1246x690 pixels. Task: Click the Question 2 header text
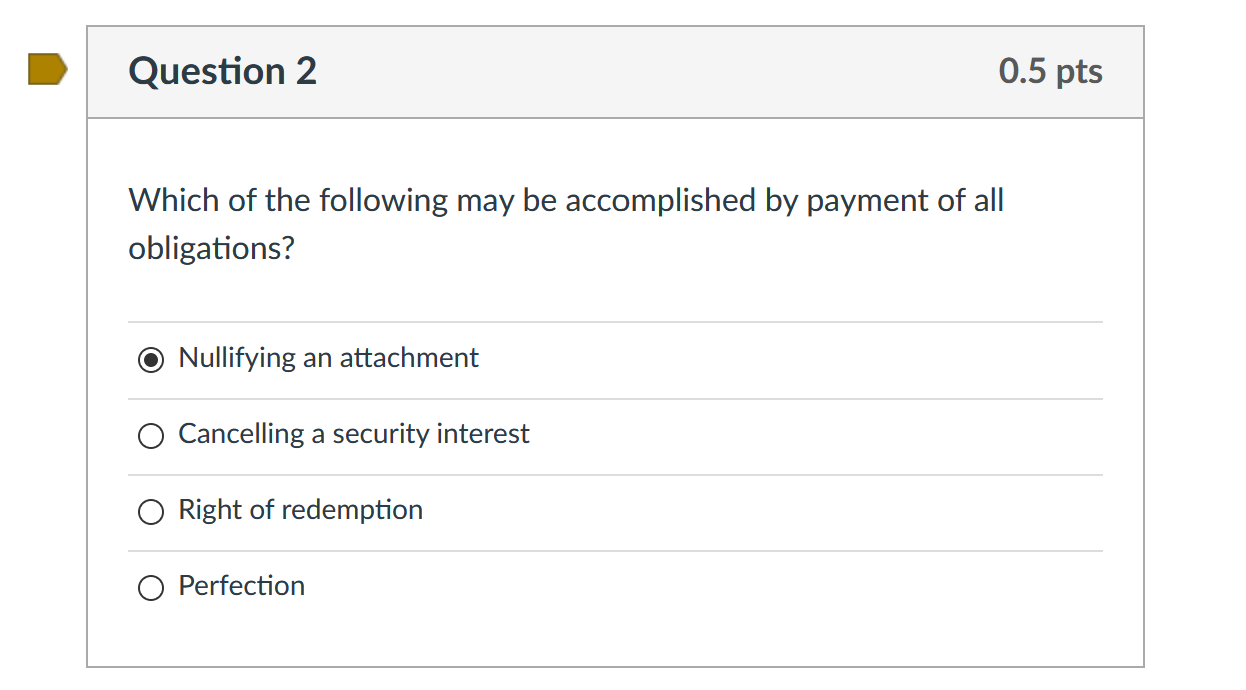222,70
